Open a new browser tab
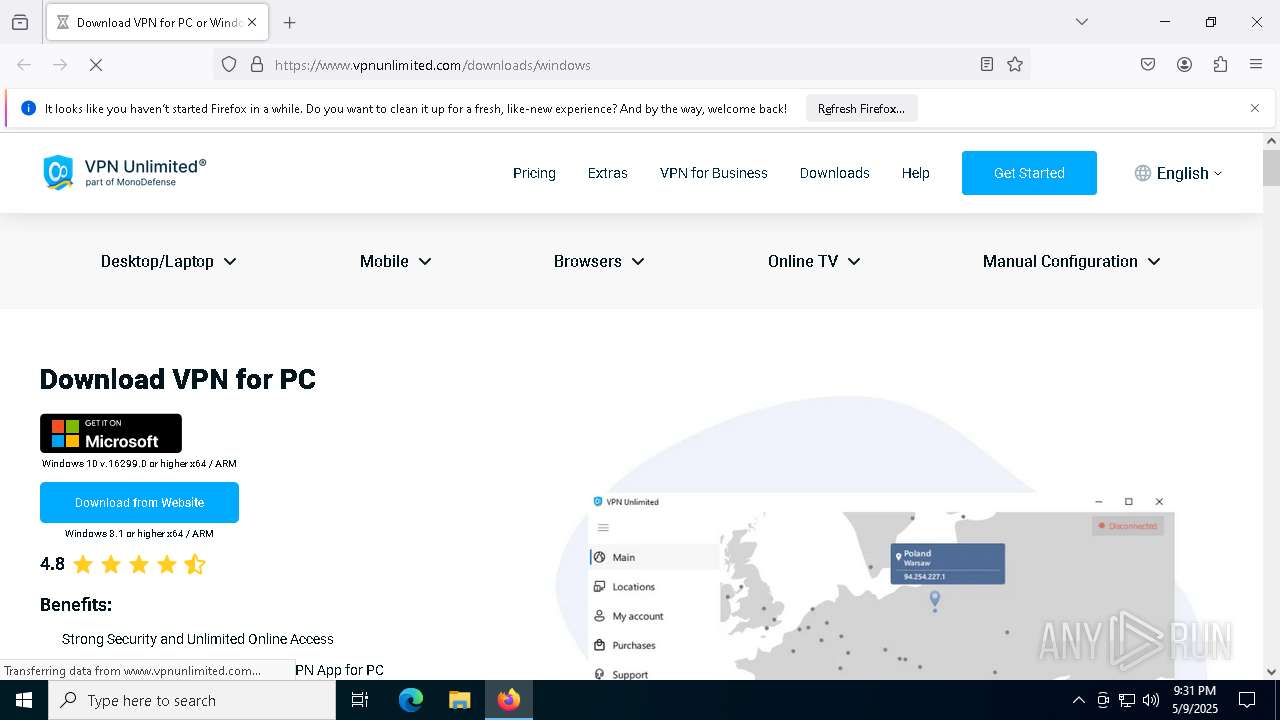 tap(290, 22)
